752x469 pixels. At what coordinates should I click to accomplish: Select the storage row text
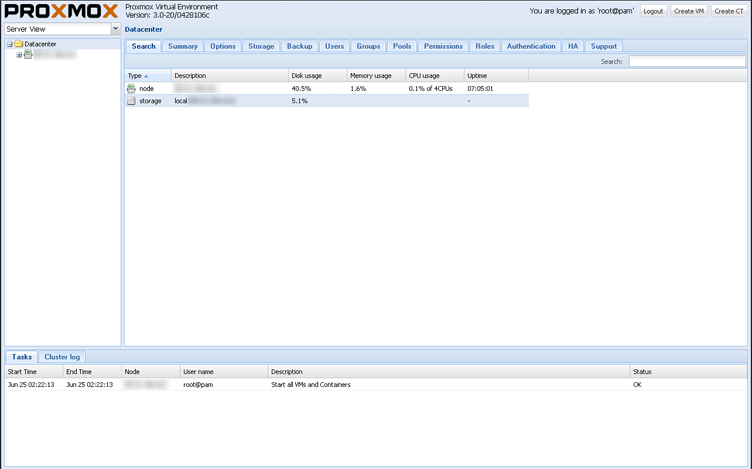[150, 101]
